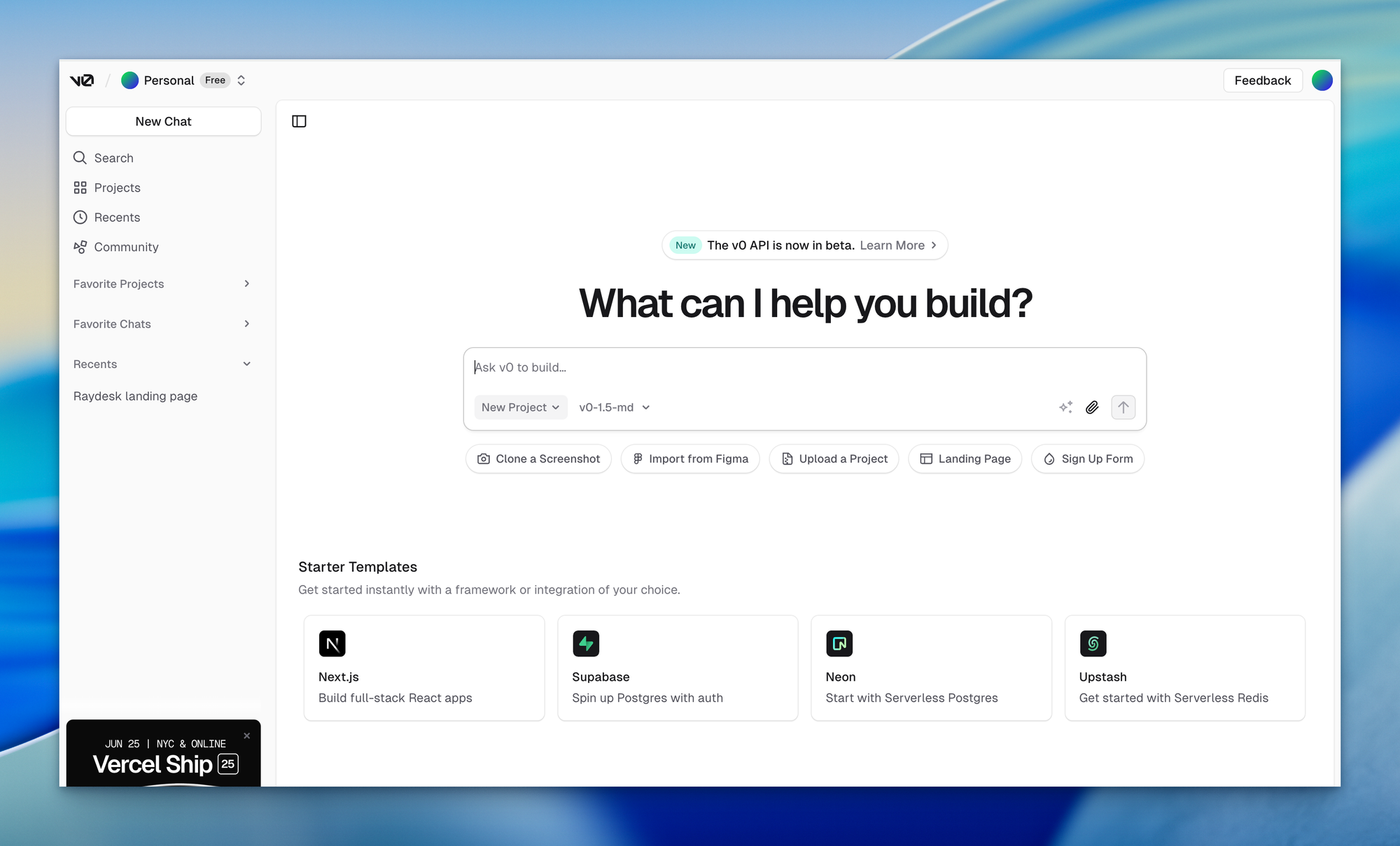Pick the Upstash template icon

pyautogui.click(x=1093, y=643)
